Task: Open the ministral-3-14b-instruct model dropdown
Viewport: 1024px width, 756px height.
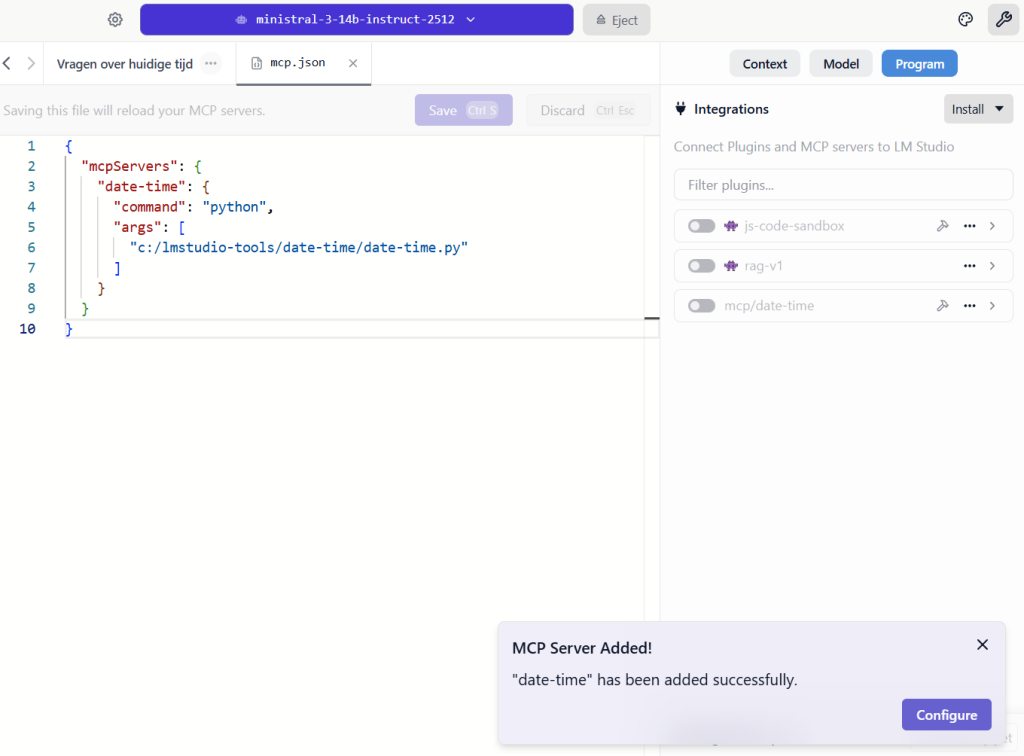Action: point(356,20)
